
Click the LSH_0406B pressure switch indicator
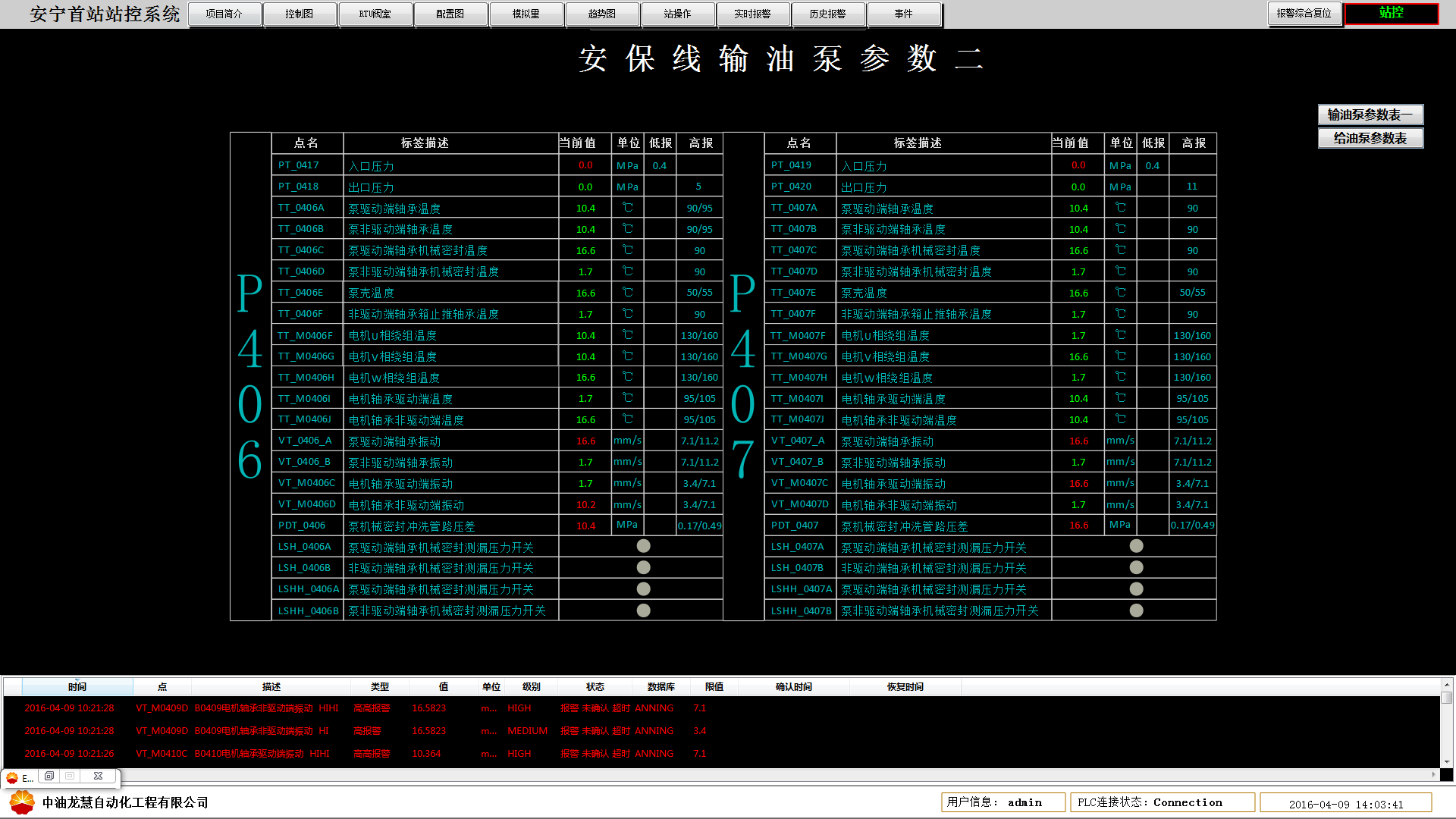click(x=643, y=567)
